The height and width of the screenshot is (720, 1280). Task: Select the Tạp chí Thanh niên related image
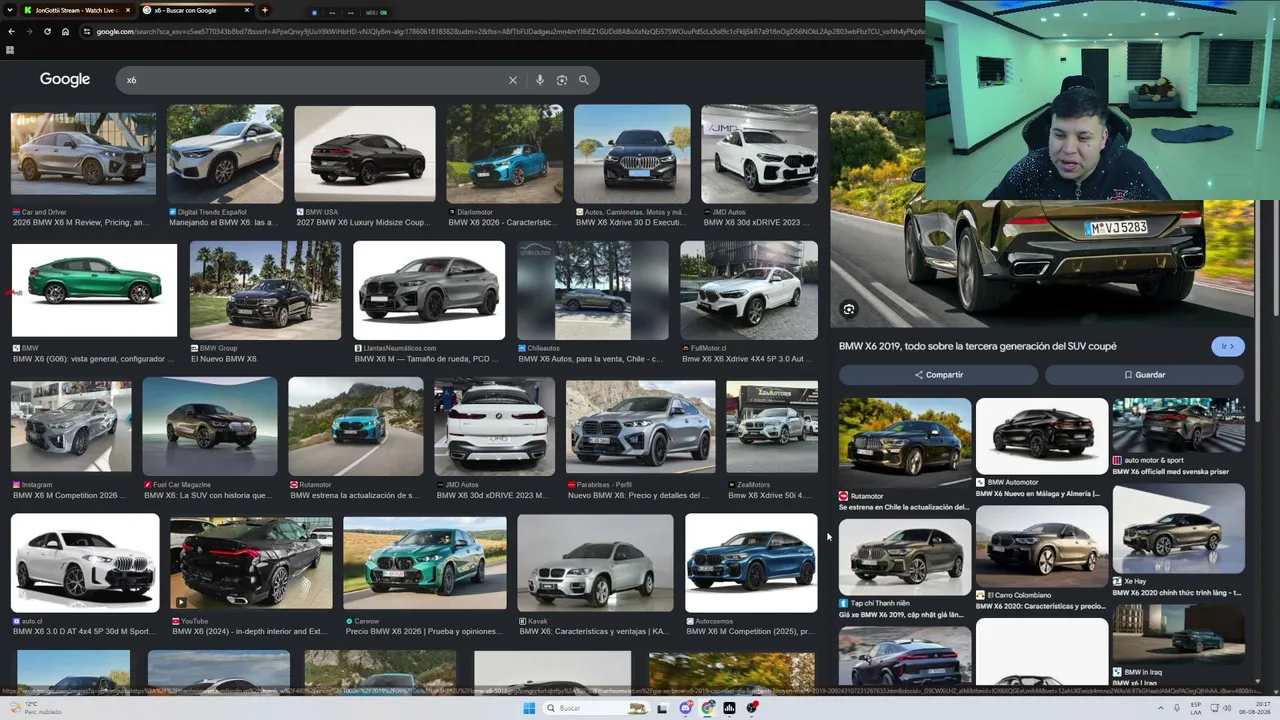click(x=905, y=557)
